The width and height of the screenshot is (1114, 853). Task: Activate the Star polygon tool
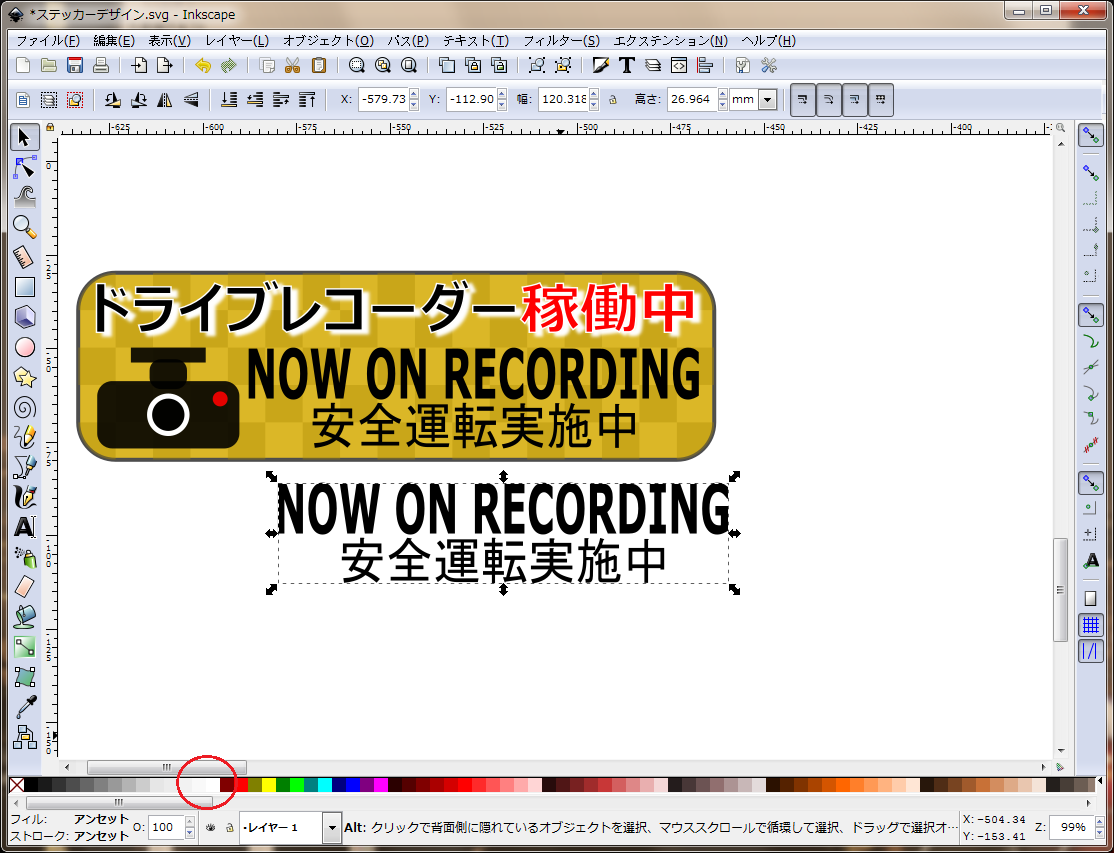tap(25, 377)
